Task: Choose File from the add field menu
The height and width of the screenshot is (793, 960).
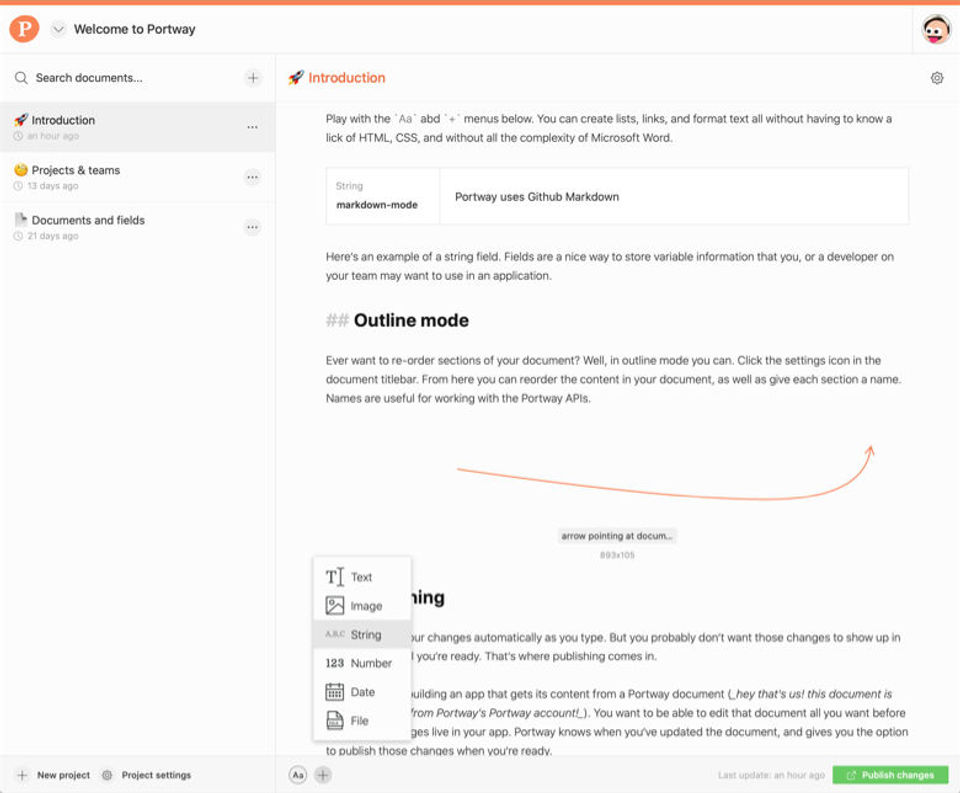Action: click(x=362, y=721)
